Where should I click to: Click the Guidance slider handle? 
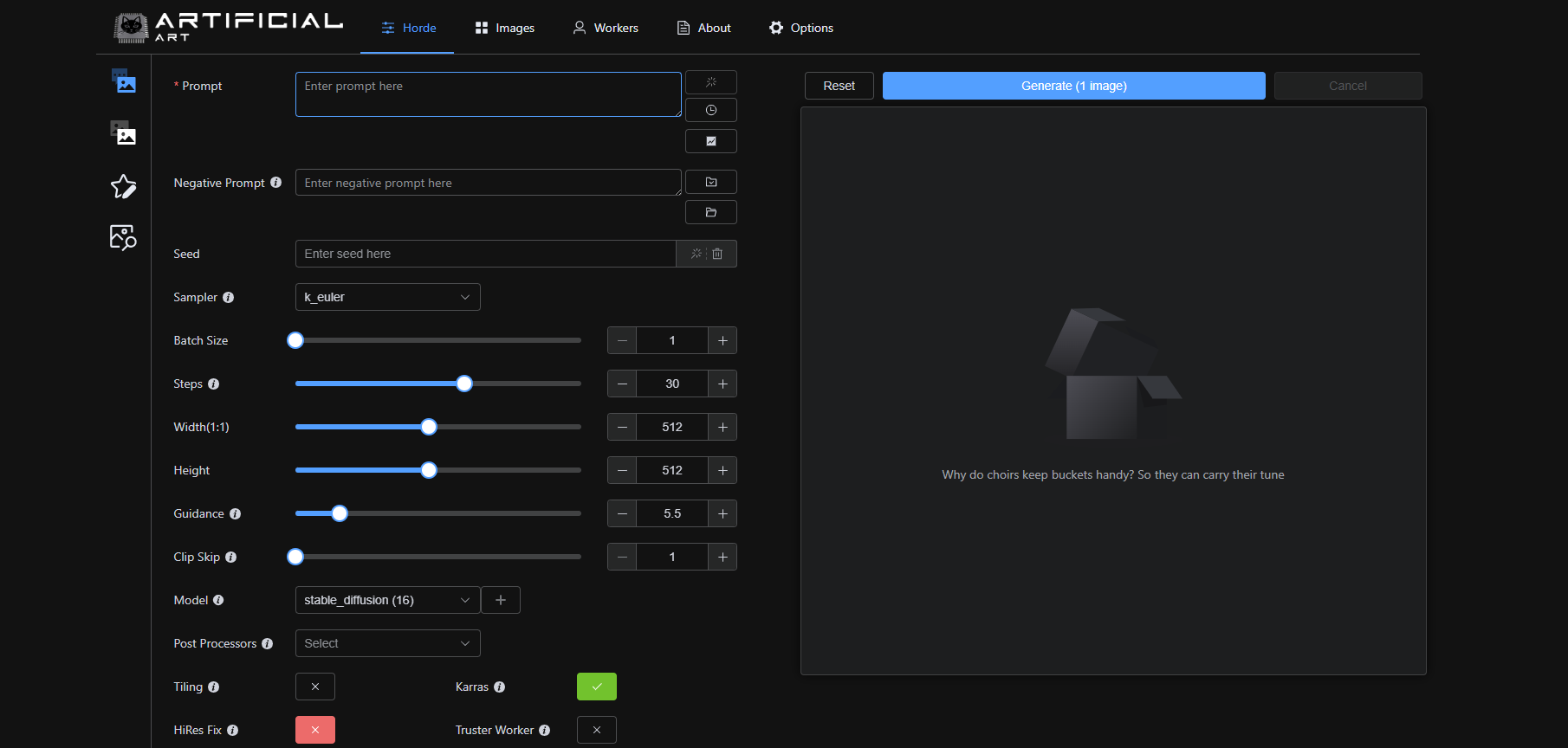pos(340,513)
